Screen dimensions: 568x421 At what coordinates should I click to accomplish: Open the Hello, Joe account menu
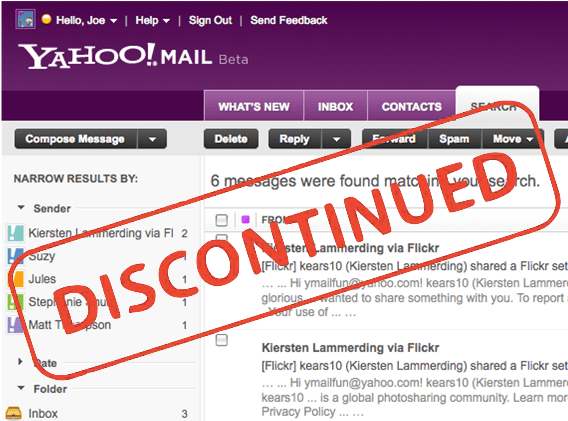click(86, 20)
